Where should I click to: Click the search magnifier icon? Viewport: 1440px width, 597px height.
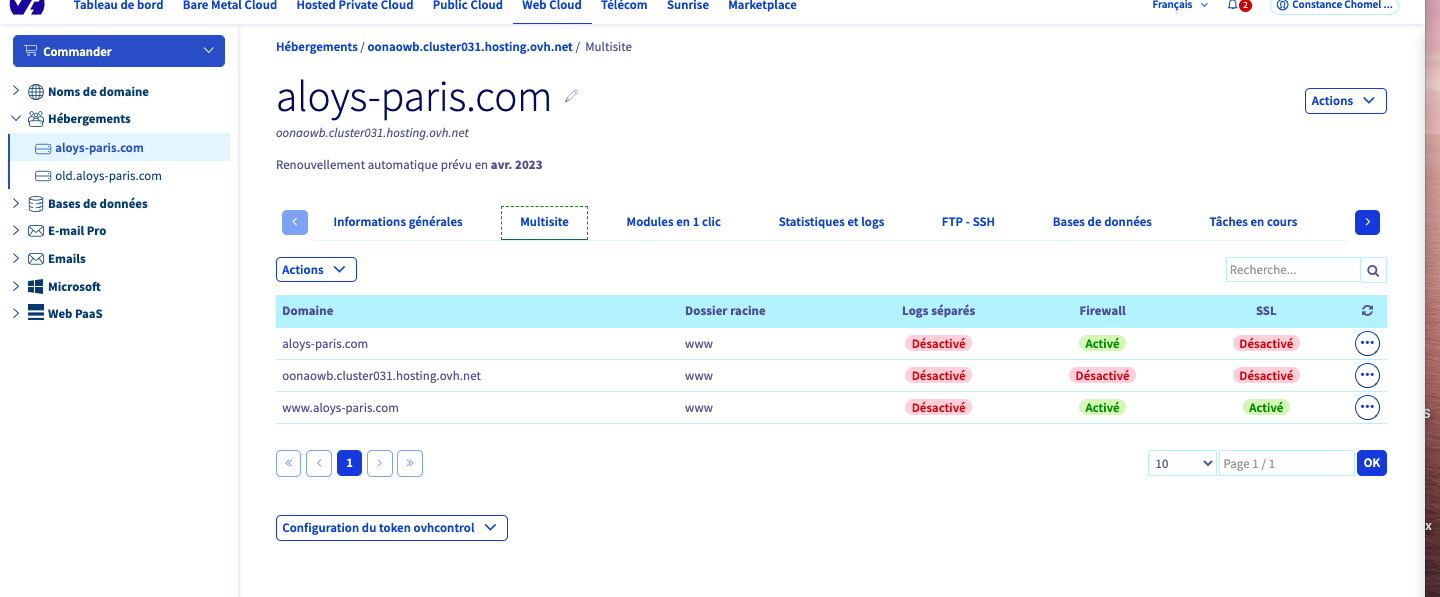pyautogui.click(x=1373, y=270)
